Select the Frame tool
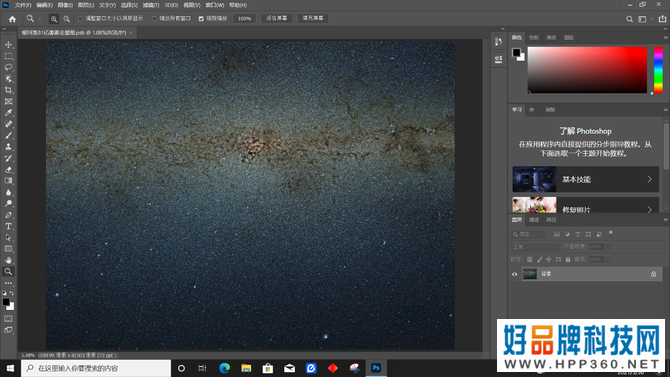 (x=8, y=102)
